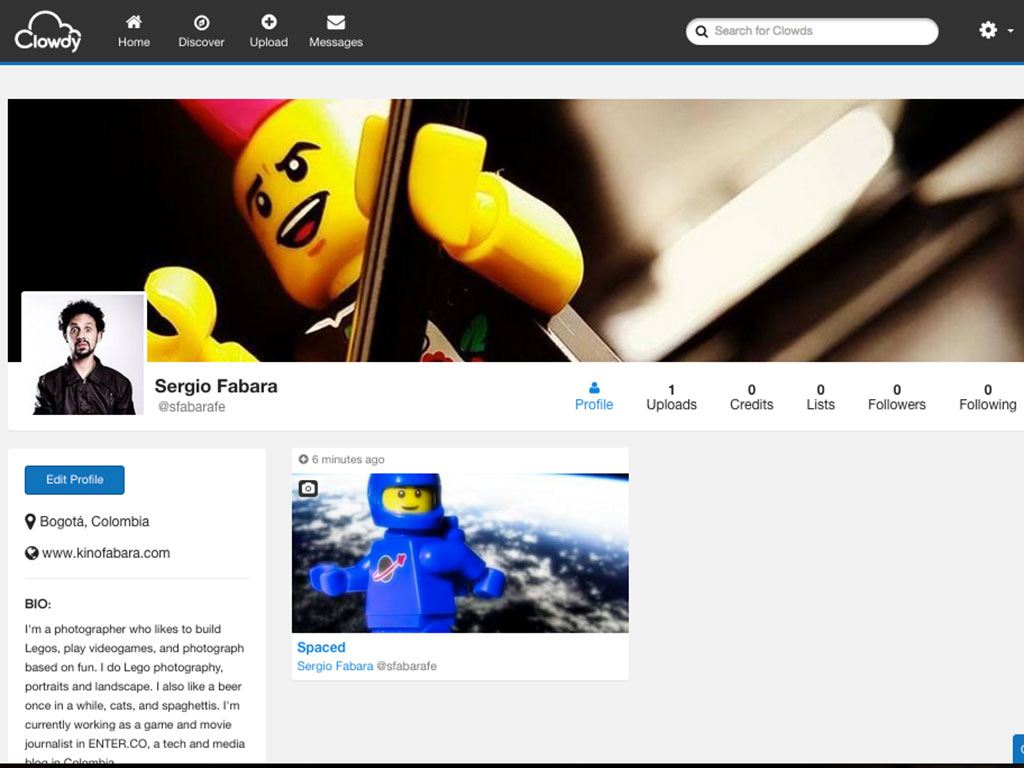Switch to the Uploads tab

point(671,396)
